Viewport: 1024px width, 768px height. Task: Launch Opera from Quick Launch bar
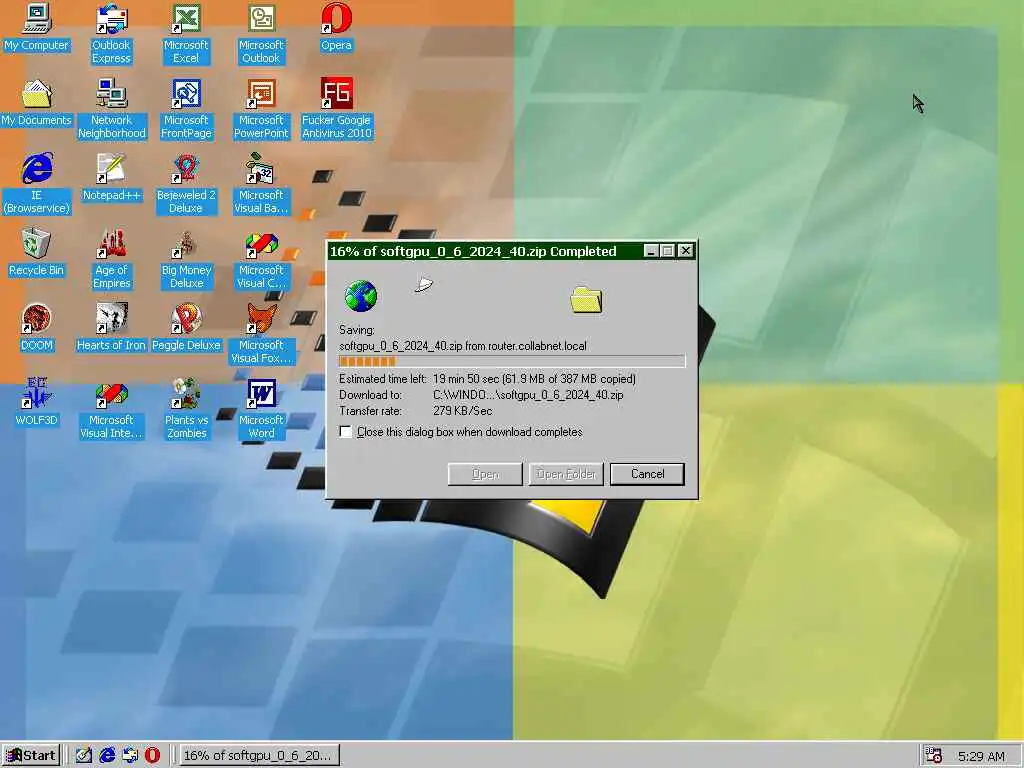152,756
